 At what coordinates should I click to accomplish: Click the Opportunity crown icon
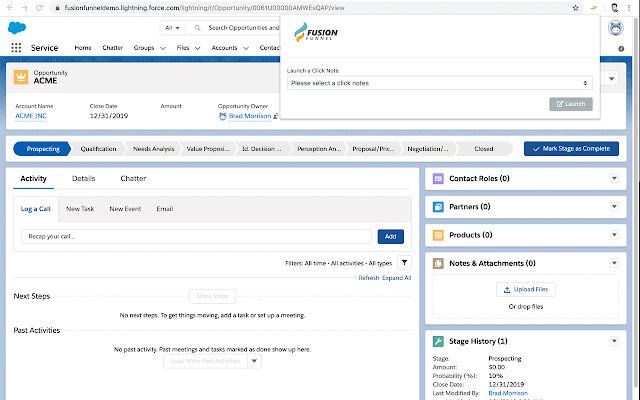tap(21, 77)
